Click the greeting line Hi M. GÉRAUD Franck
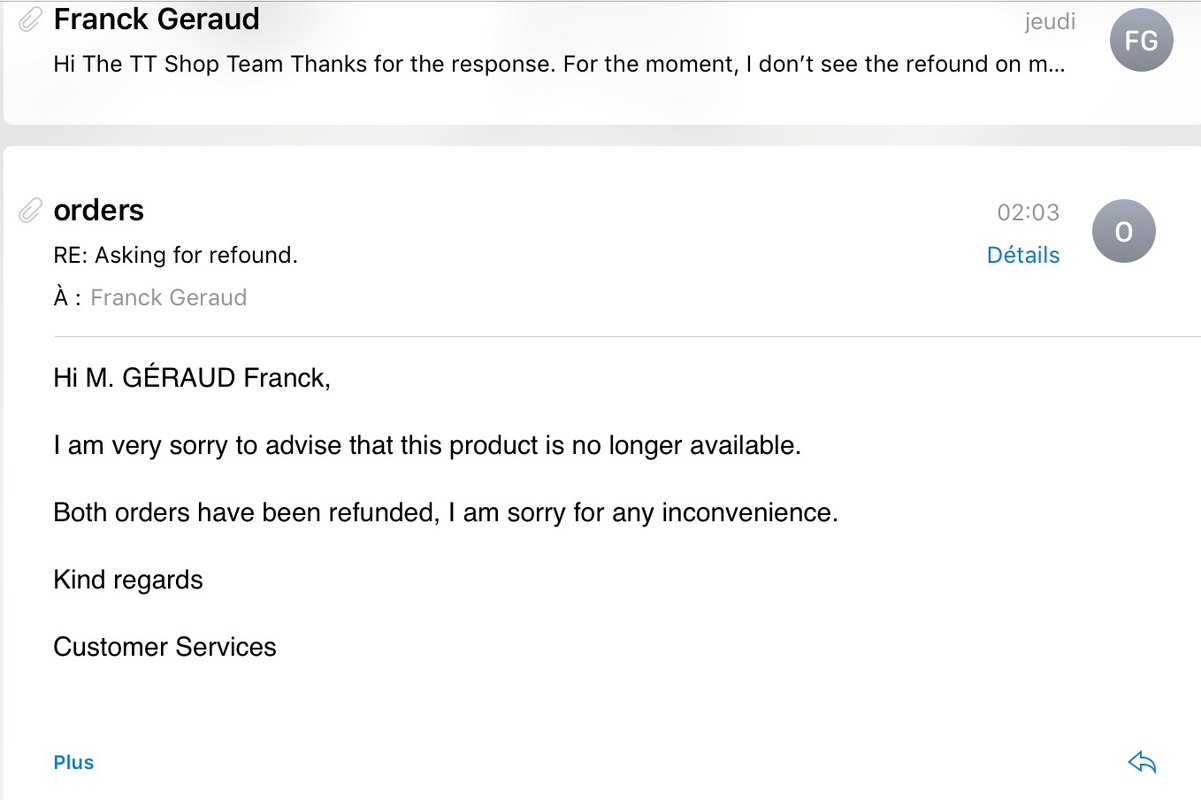Screen dimensions: 1201x800 pos(191,378)
